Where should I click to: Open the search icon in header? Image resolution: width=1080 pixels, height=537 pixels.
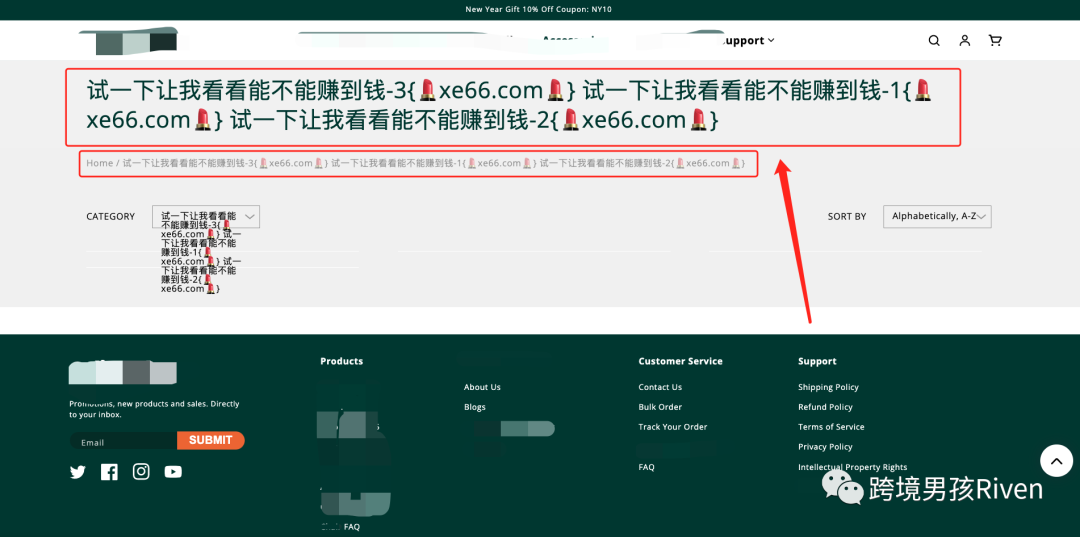[x=934, y=41]
